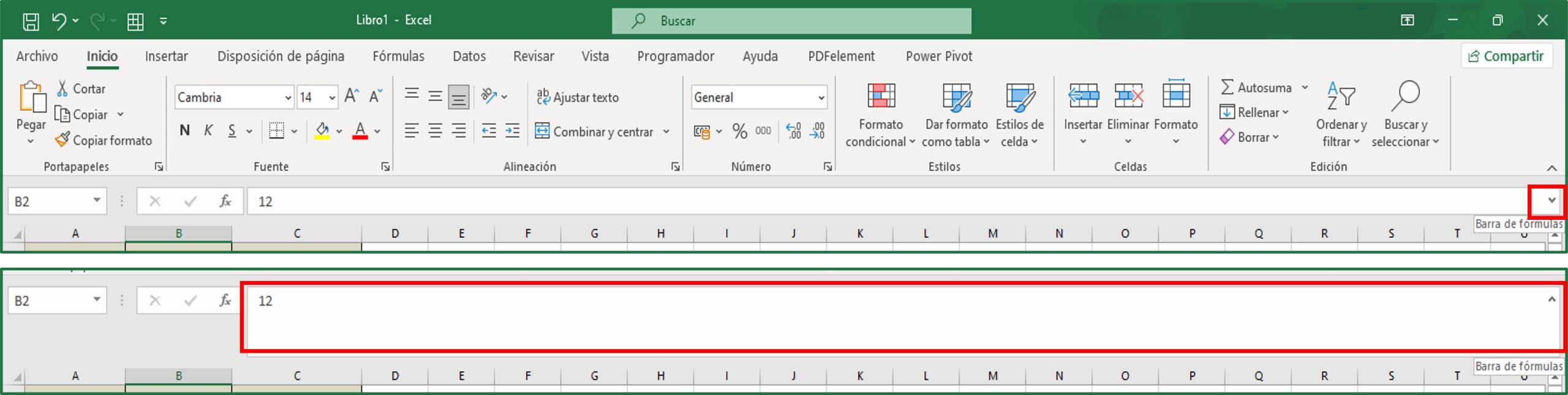Switch to the Fórmulas tab
1568x395 pixels.
[x=398, y=56]
